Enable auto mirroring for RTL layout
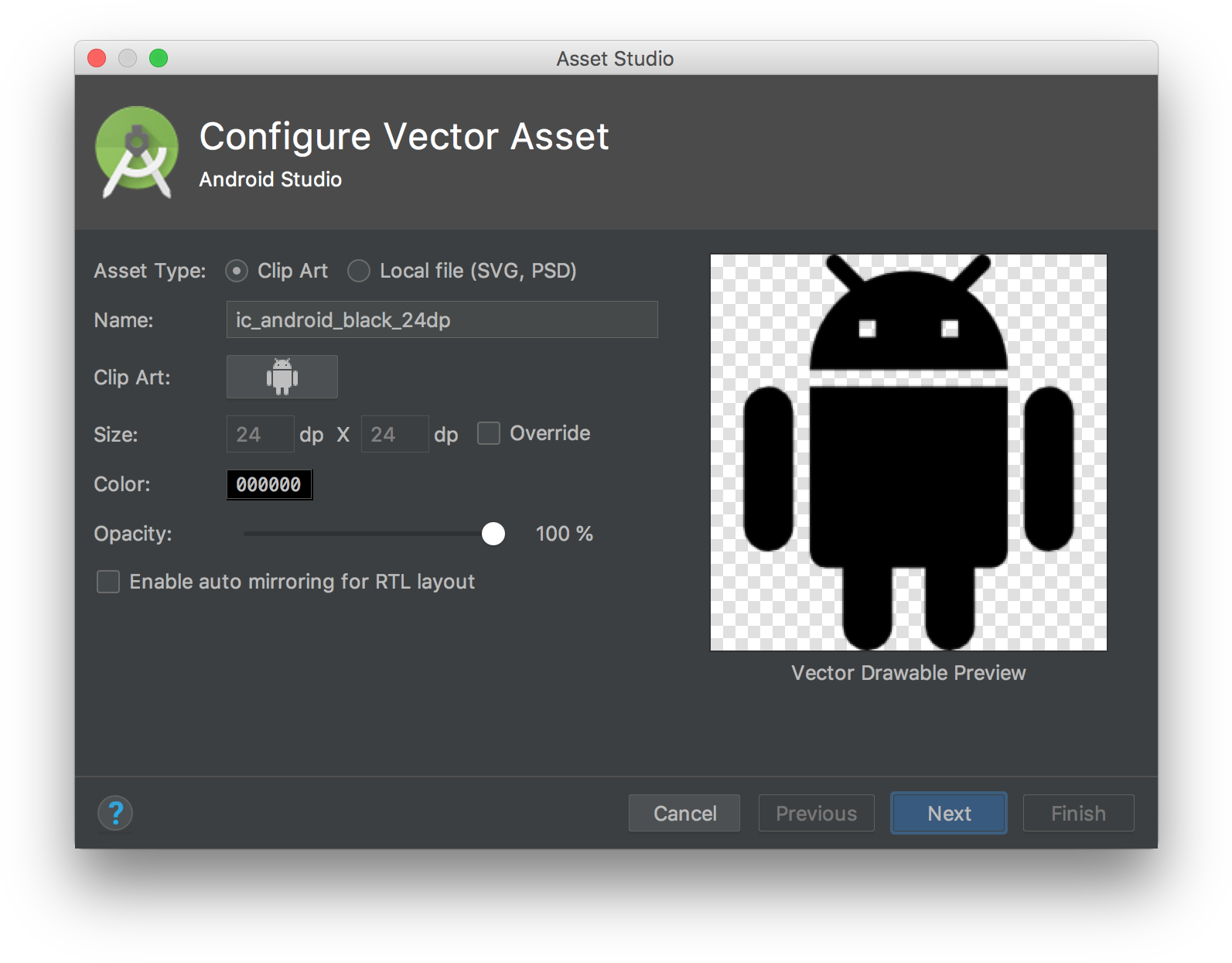 click(x=108, y=582)
